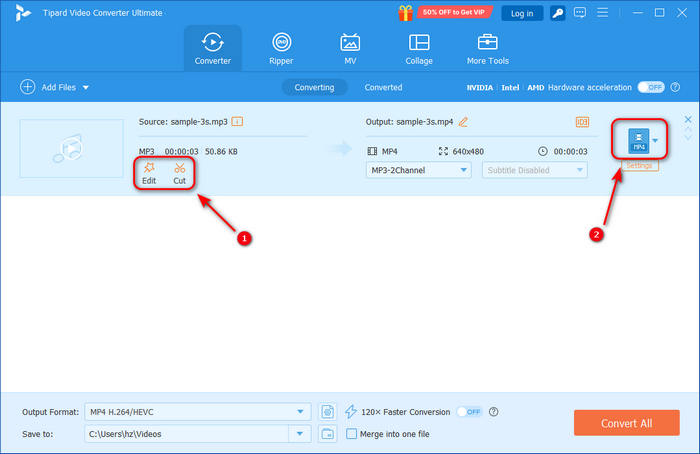Open hardware acceleration help icon
Viewport: 700px width, 454px height.
click(x=675, y=87)
